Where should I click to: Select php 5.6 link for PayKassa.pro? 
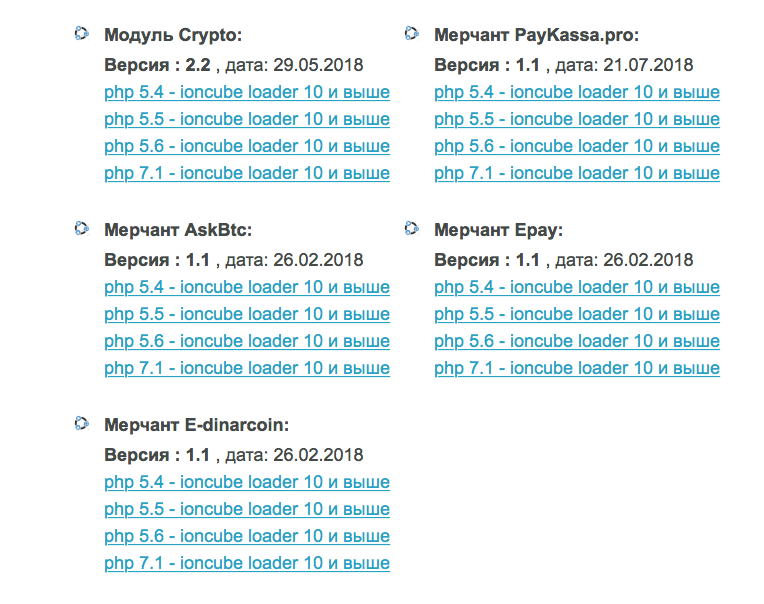pos(577,146)
